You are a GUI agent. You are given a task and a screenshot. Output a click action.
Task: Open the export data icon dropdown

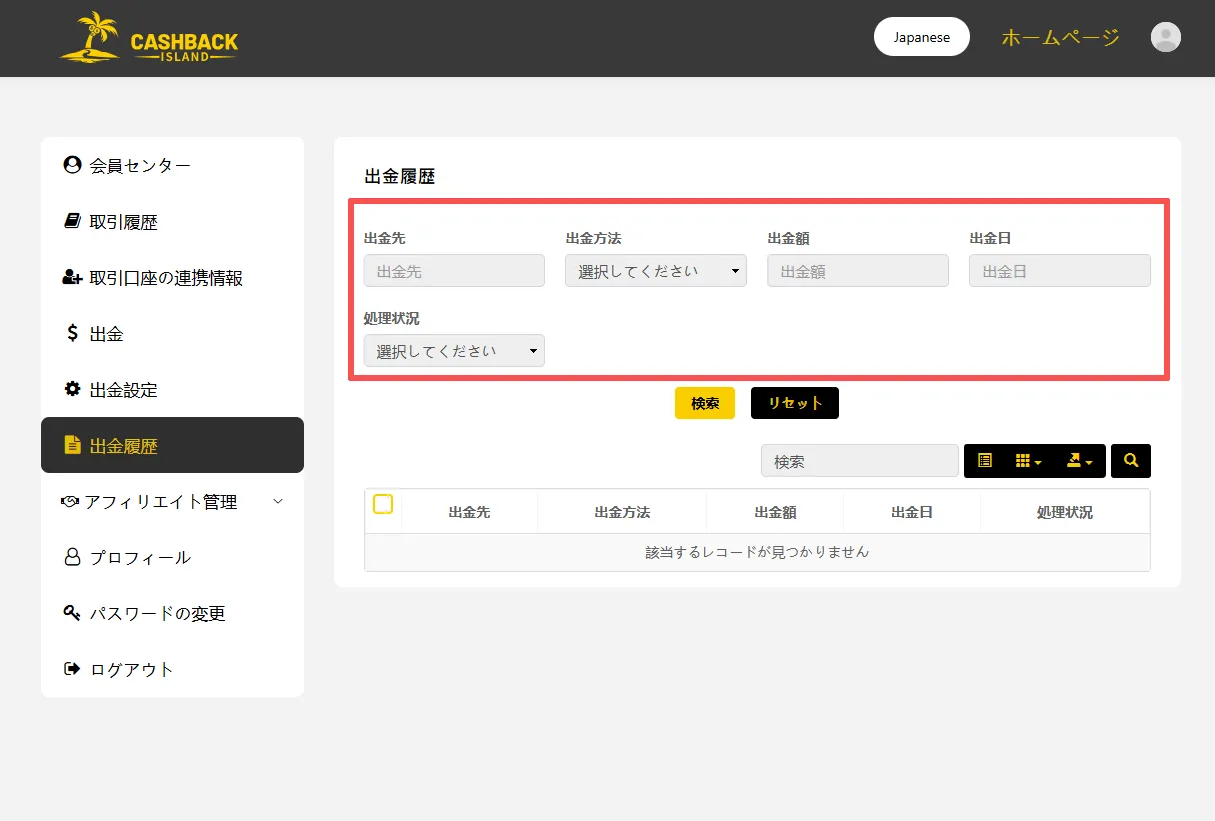(1079, 461)
